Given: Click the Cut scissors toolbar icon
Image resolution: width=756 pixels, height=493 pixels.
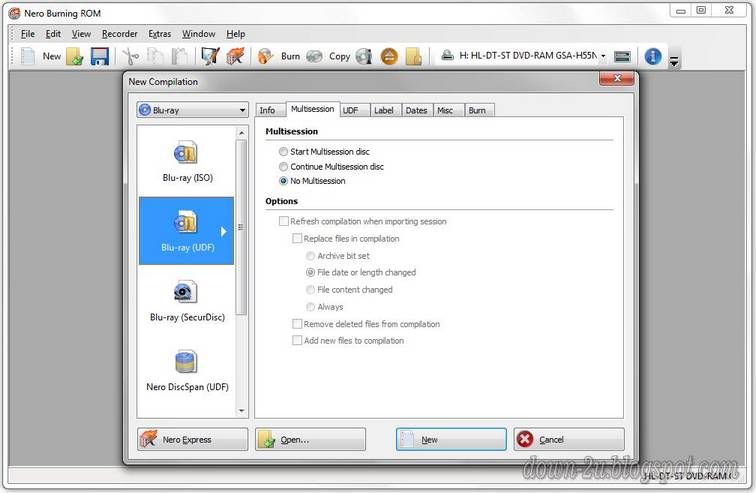Looking at the screenshot, I should point(130,56).
